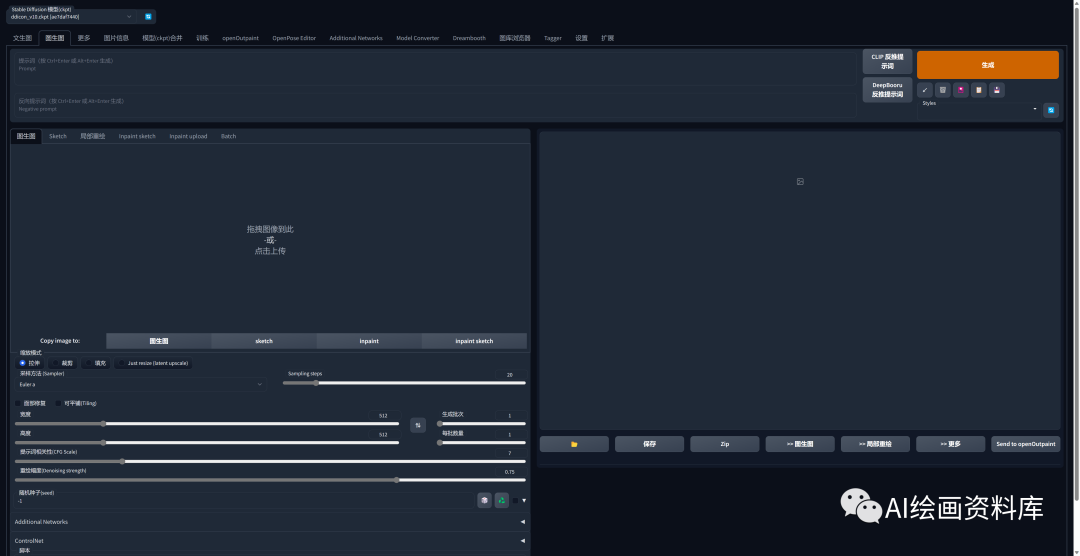Save current prompt as style with floppy icon
Viewport: 1080px width, 556px height.
point(997,90)
